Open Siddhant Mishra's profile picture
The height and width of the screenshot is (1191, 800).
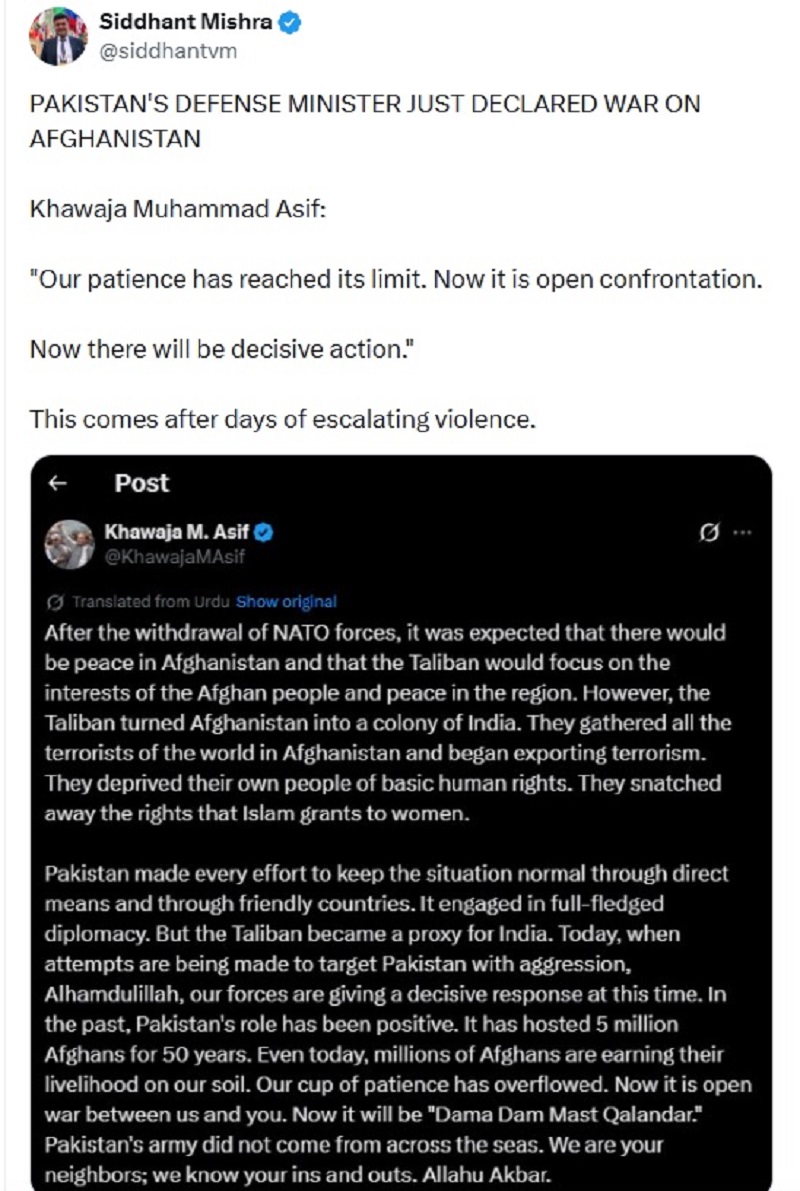pos(56,36)
